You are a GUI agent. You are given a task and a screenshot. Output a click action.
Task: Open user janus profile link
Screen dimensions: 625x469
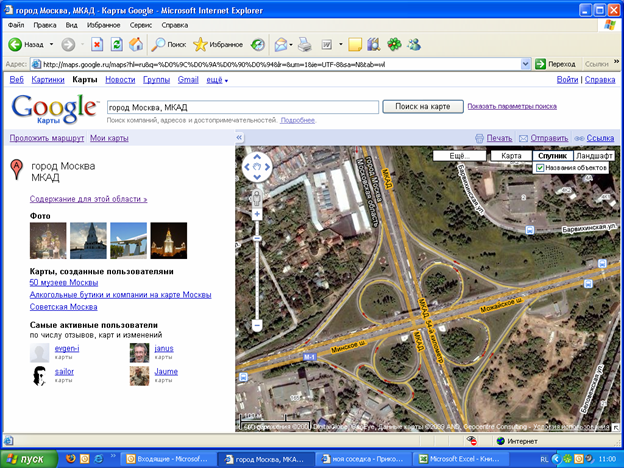pyautogui.click(x=164, y=348)
